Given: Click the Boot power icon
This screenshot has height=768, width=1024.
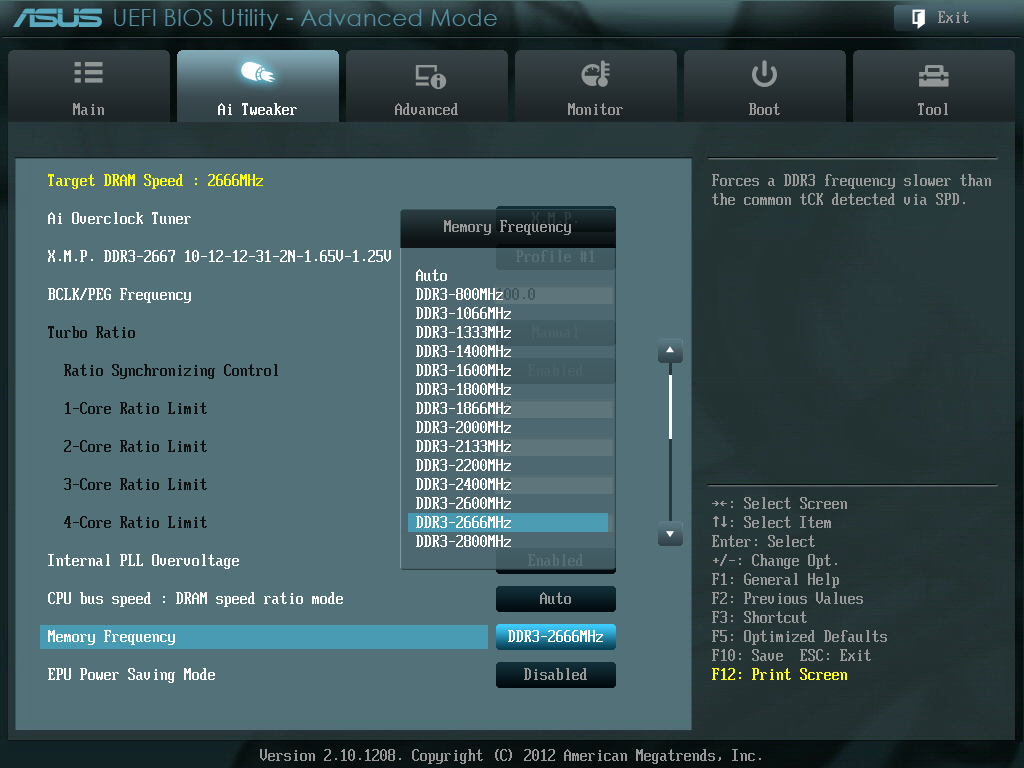Looking at the screenshot, I should 764,74.
